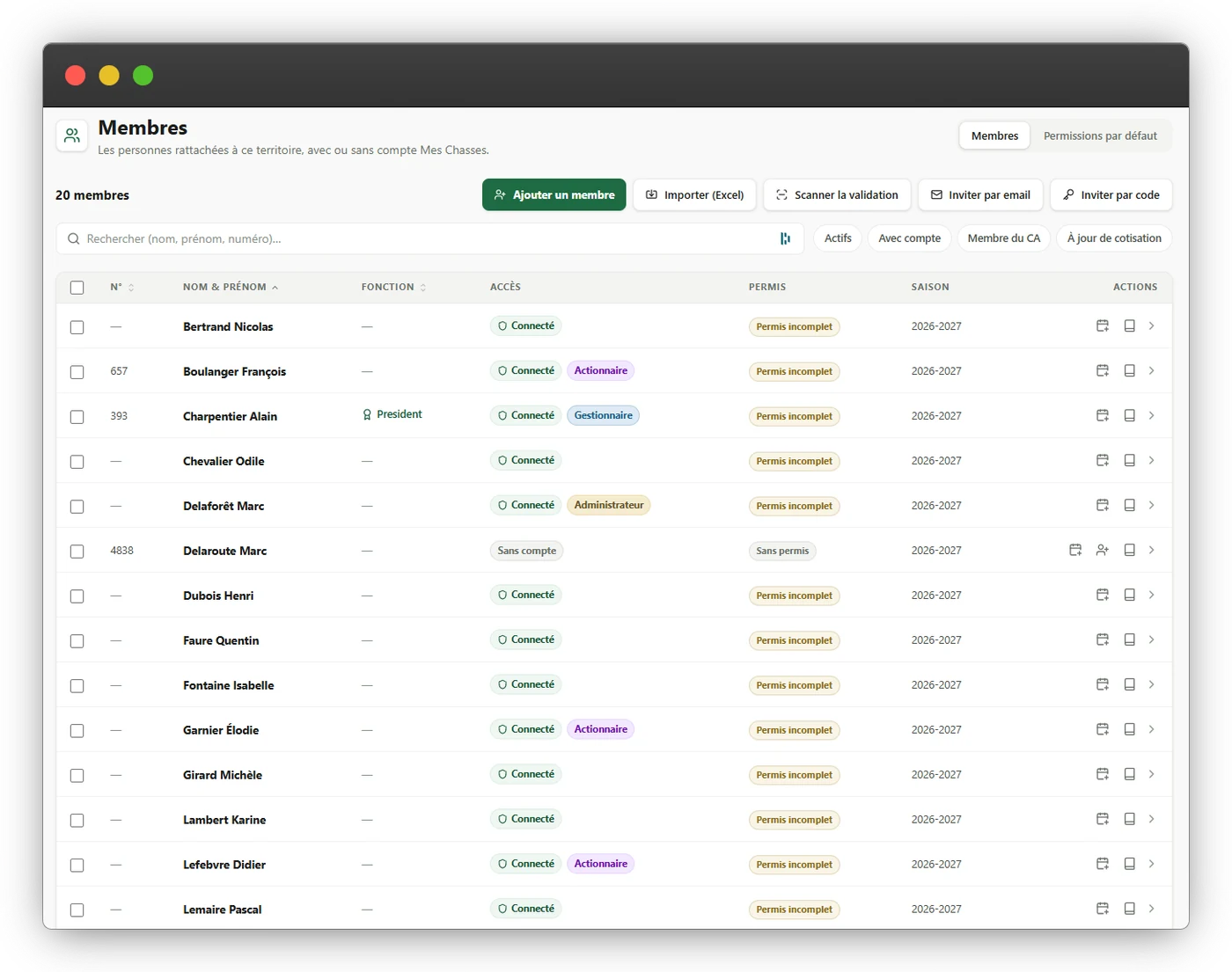Screen dimensions: 1232x972
Task: Sort the table by N° column
Action: point(122,288)
